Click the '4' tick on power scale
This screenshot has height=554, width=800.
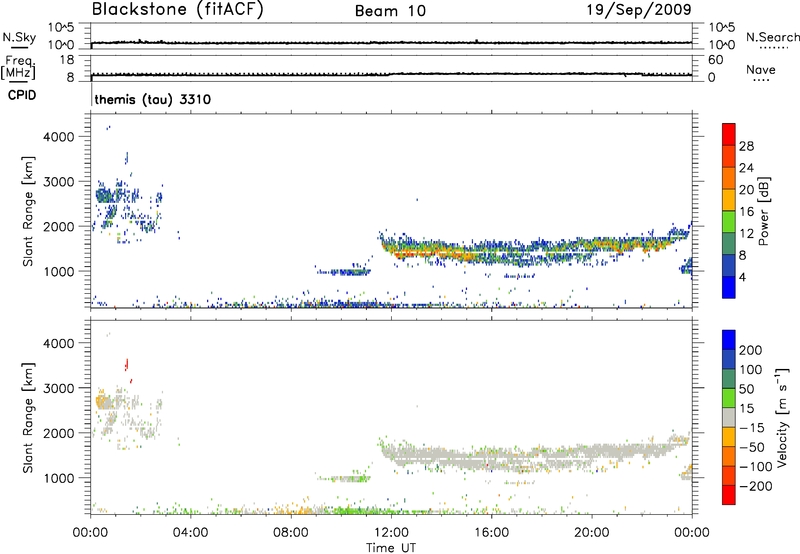point(743,277)
